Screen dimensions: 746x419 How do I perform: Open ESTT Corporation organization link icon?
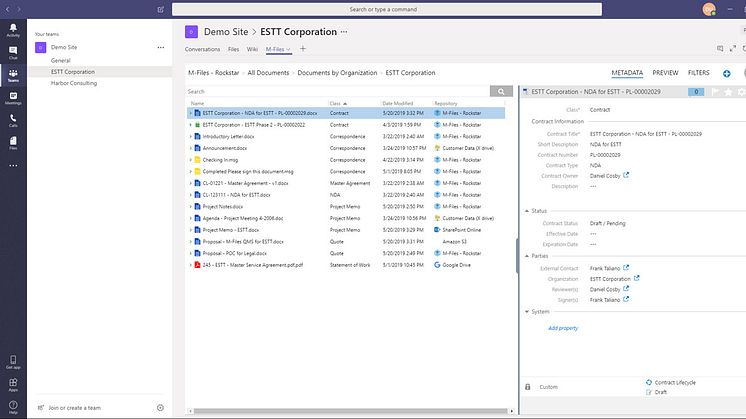[637, 279]
